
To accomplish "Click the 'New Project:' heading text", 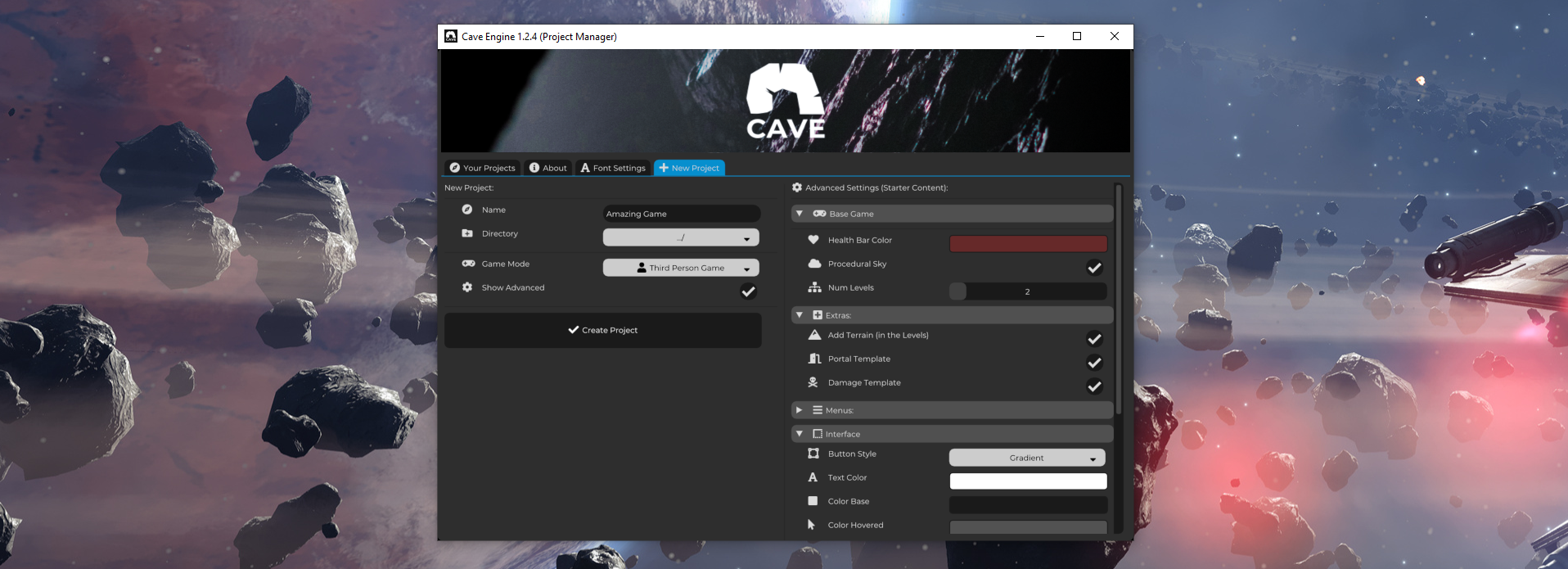I will point(469,187).
